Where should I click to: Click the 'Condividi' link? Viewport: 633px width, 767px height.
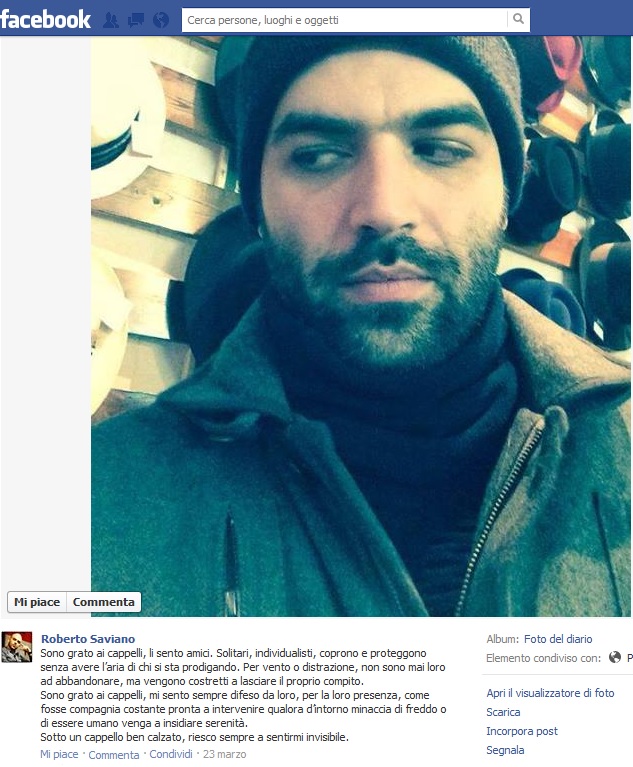coord(171,754)
